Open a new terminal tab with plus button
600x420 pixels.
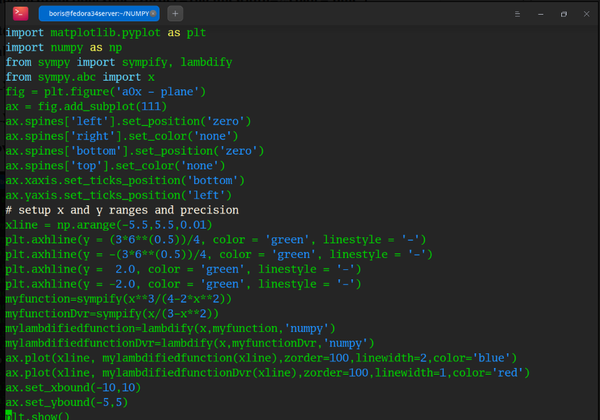point(175,14)
